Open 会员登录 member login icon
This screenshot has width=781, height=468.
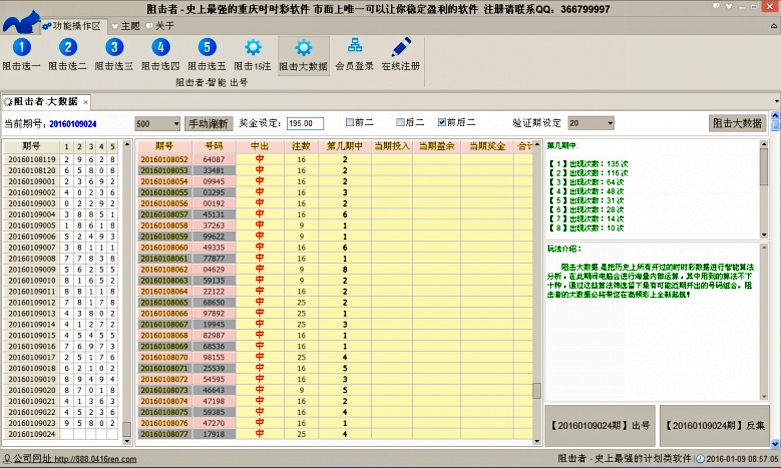pos(354,48)
